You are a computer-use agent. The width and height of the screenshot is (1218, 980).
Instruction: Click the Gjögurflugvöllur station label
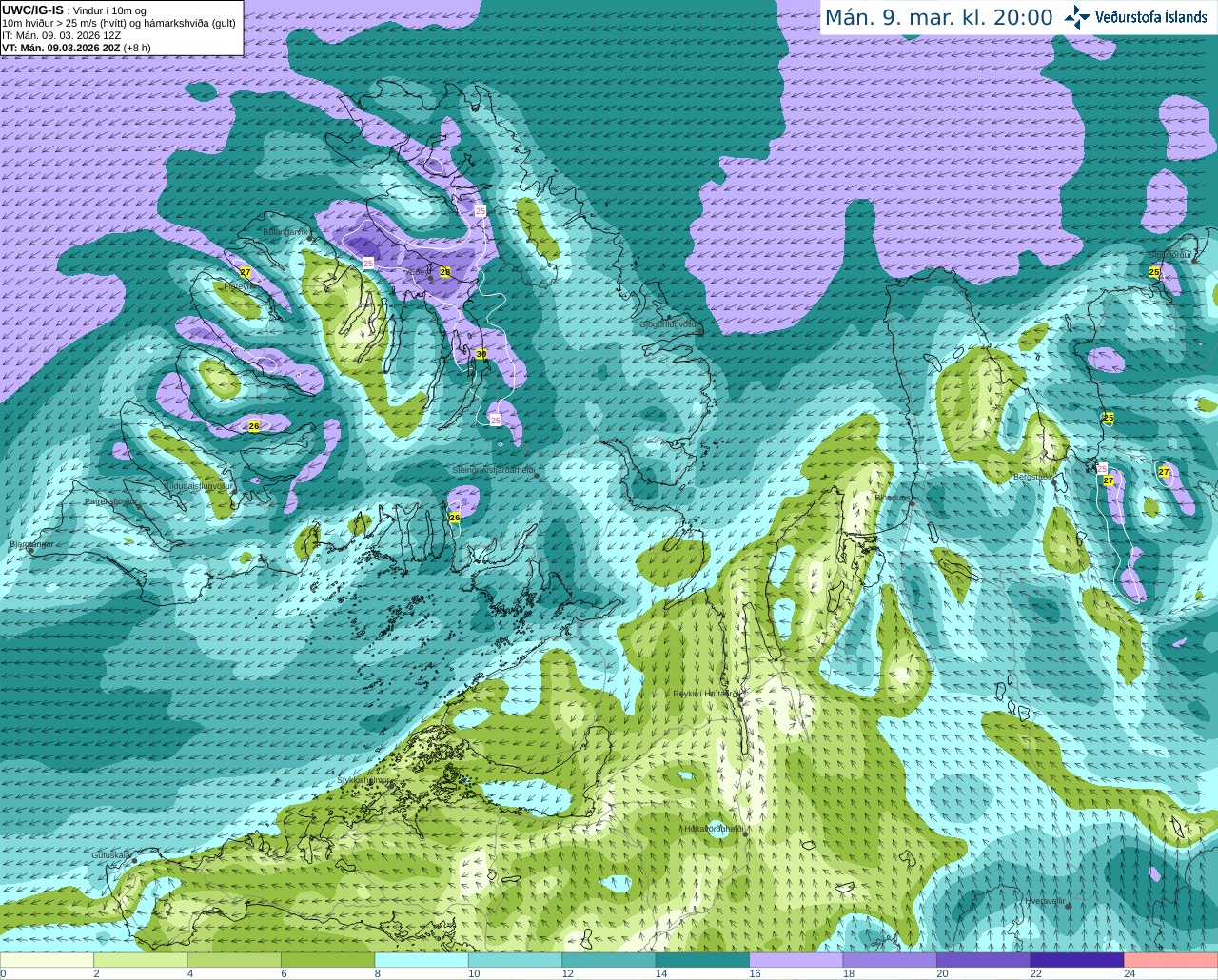point(670,324)
